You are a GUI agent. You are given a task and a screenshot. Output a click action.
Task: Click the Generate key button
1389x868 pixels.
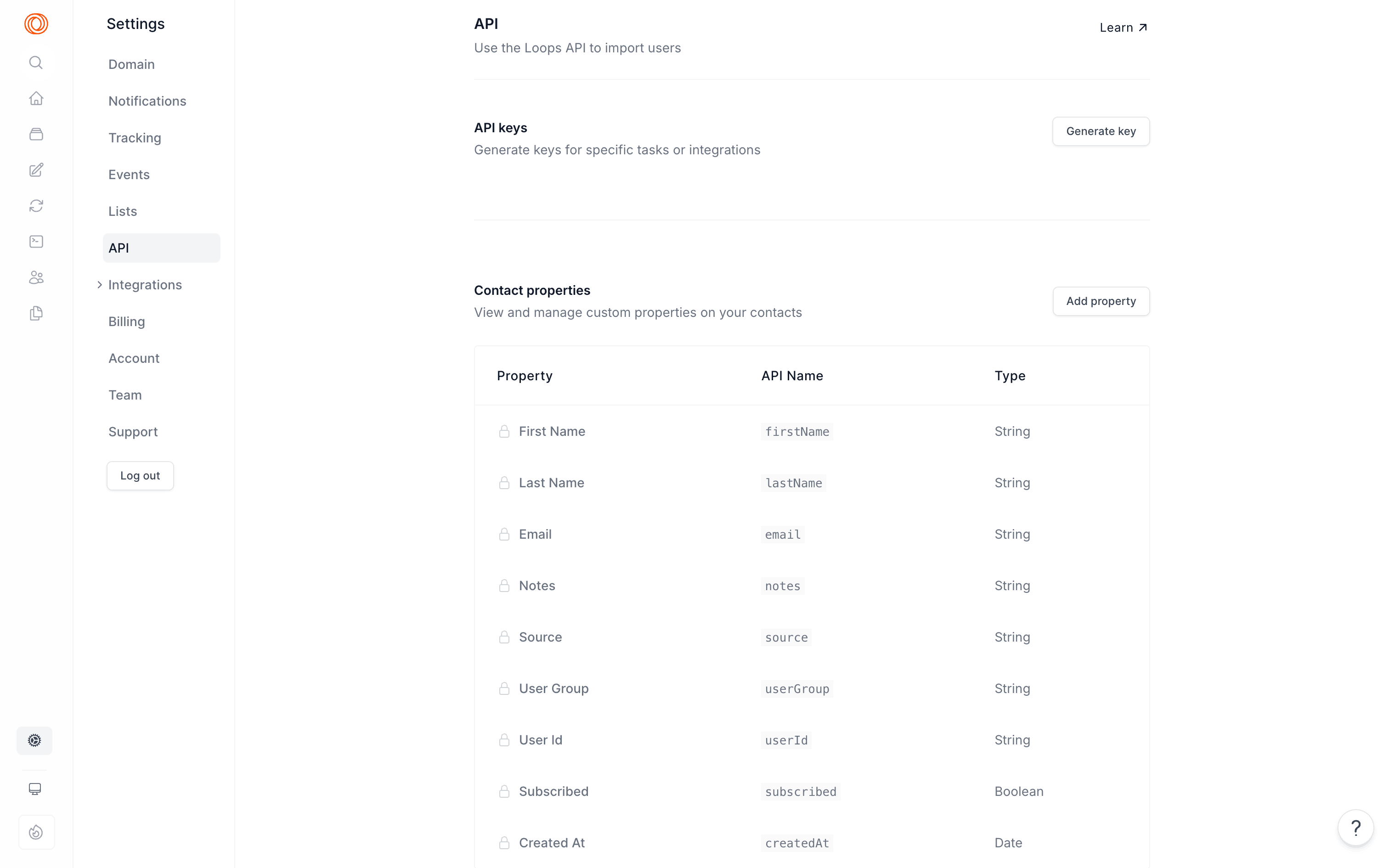tap(1100, 131)
